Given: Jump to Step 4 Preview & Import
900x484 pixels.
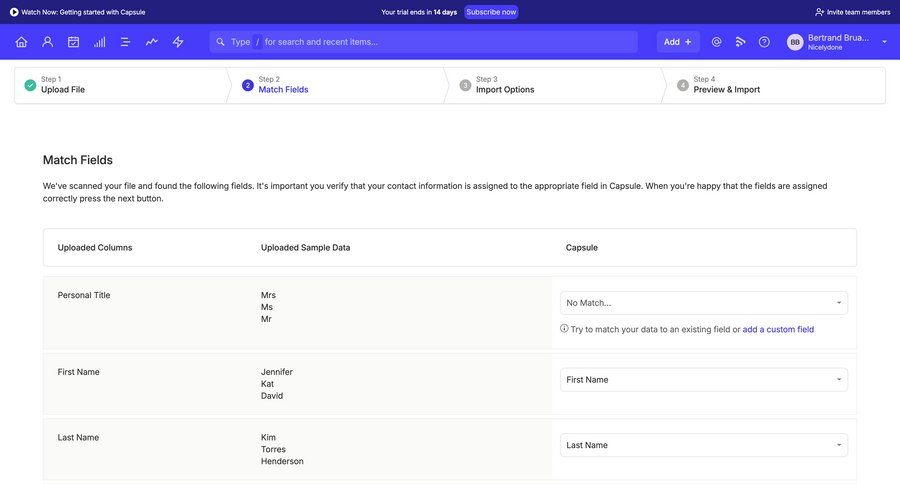Looking at the screenshot, I should (x=726, y=85).
